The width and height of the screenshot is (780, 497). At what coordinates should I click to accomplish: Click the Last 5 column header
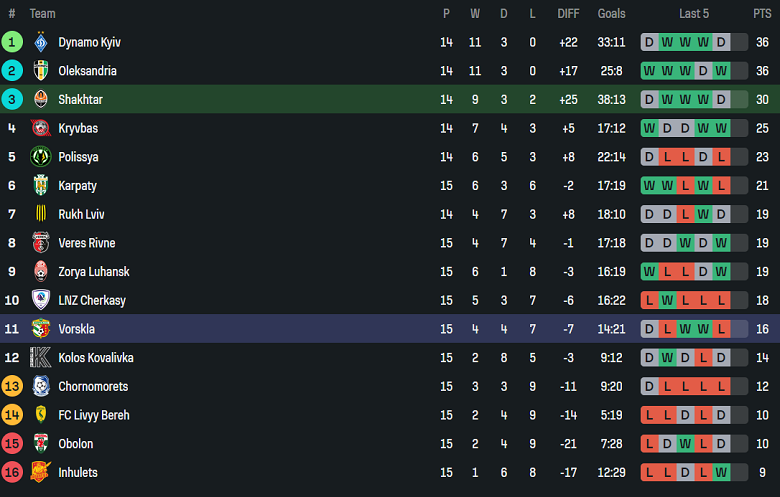[694, 14]
